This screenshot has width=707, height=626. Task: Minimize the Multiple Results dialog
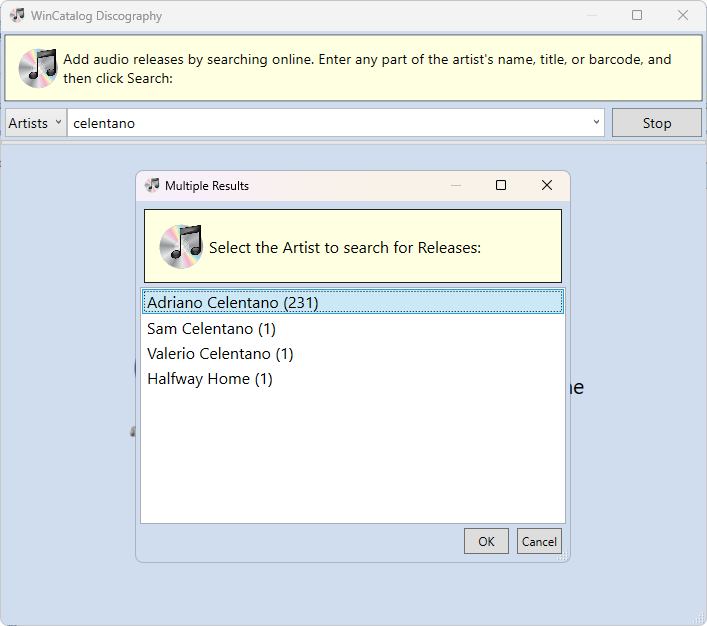point(456,185)
